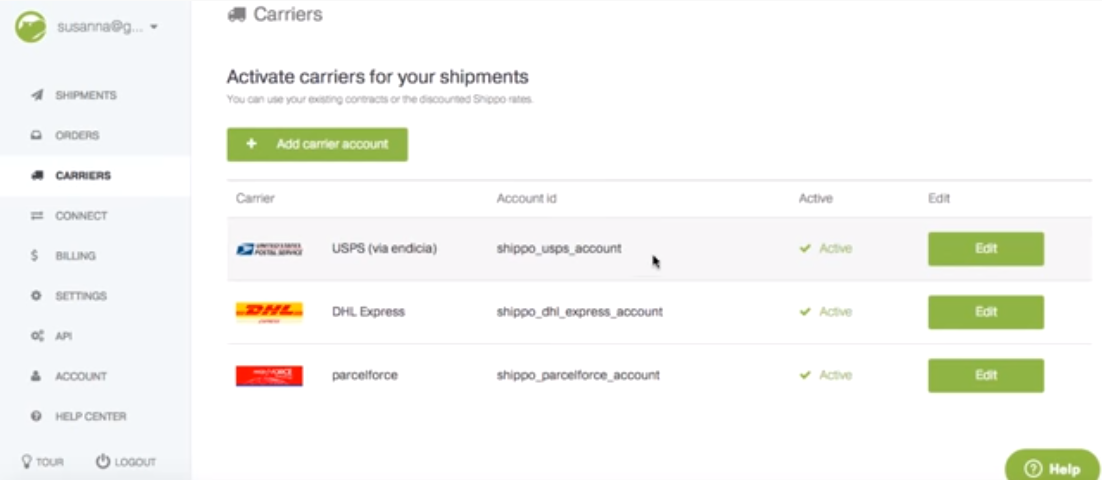Click the Orders inbox icon
The height and width of the screenshot is (480, 1102).
click(x=36, y=135)
